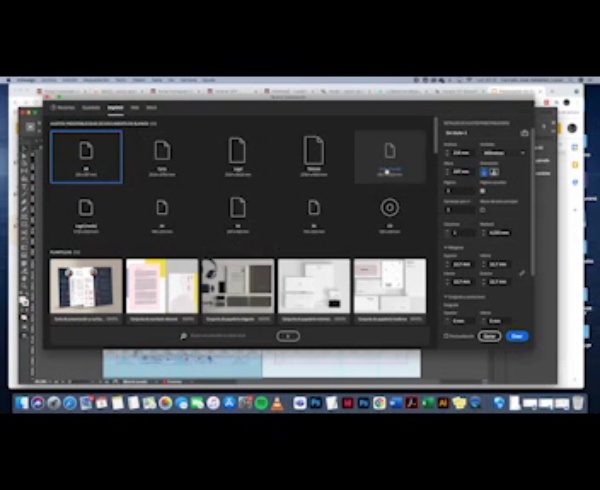This screenshot has width=600, height=490.
Task: Open Adobe Acrobat in the Dock
Action: (411, 403)
